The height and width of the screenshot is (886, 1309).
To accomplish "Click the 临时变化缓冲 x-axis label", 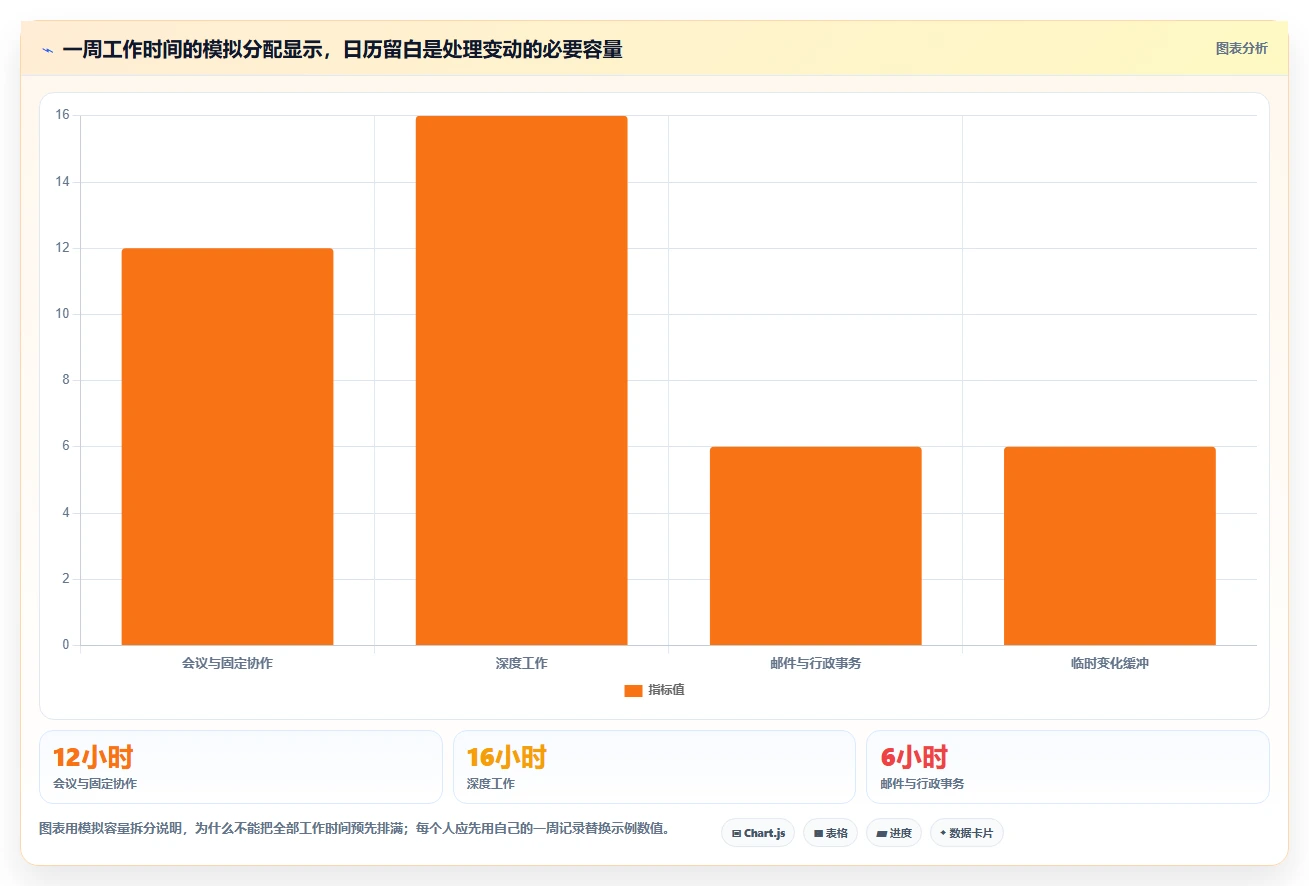I will point(1109,663).
